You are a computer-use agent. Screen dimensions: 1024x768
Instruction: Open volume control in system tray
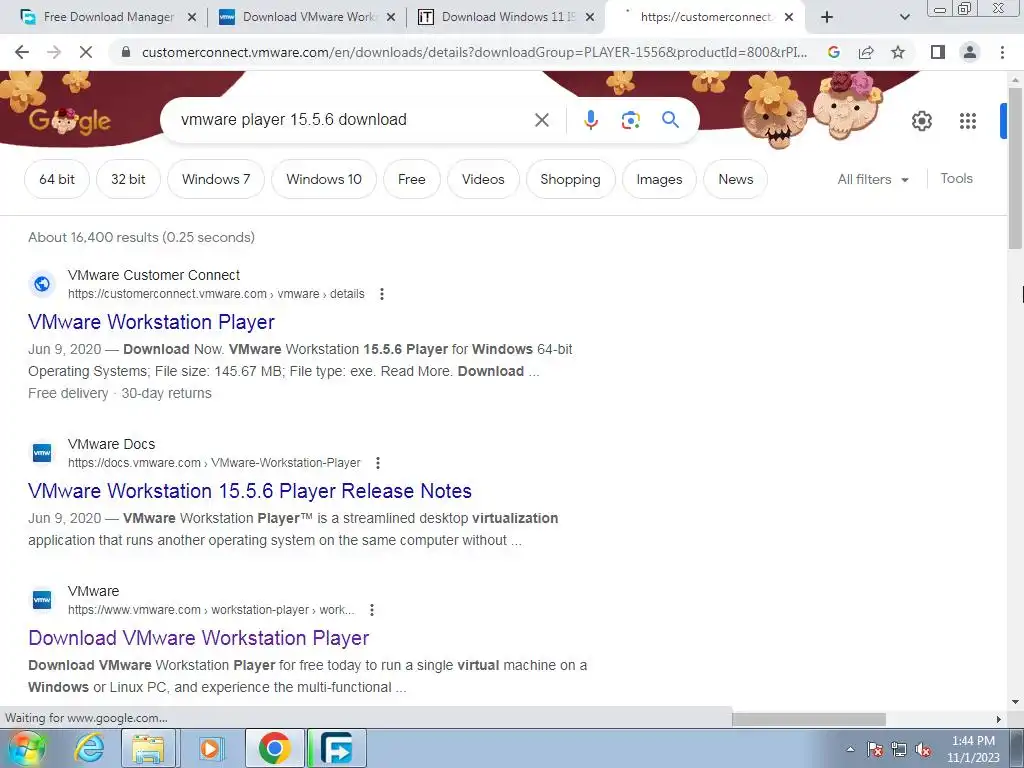923,750
